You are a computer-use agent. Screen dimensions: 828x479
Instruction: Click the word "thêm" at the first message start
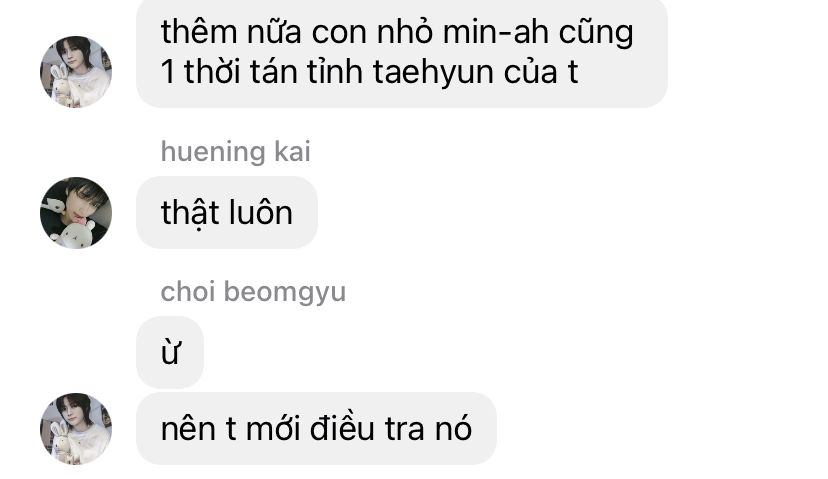click(200, 32)
